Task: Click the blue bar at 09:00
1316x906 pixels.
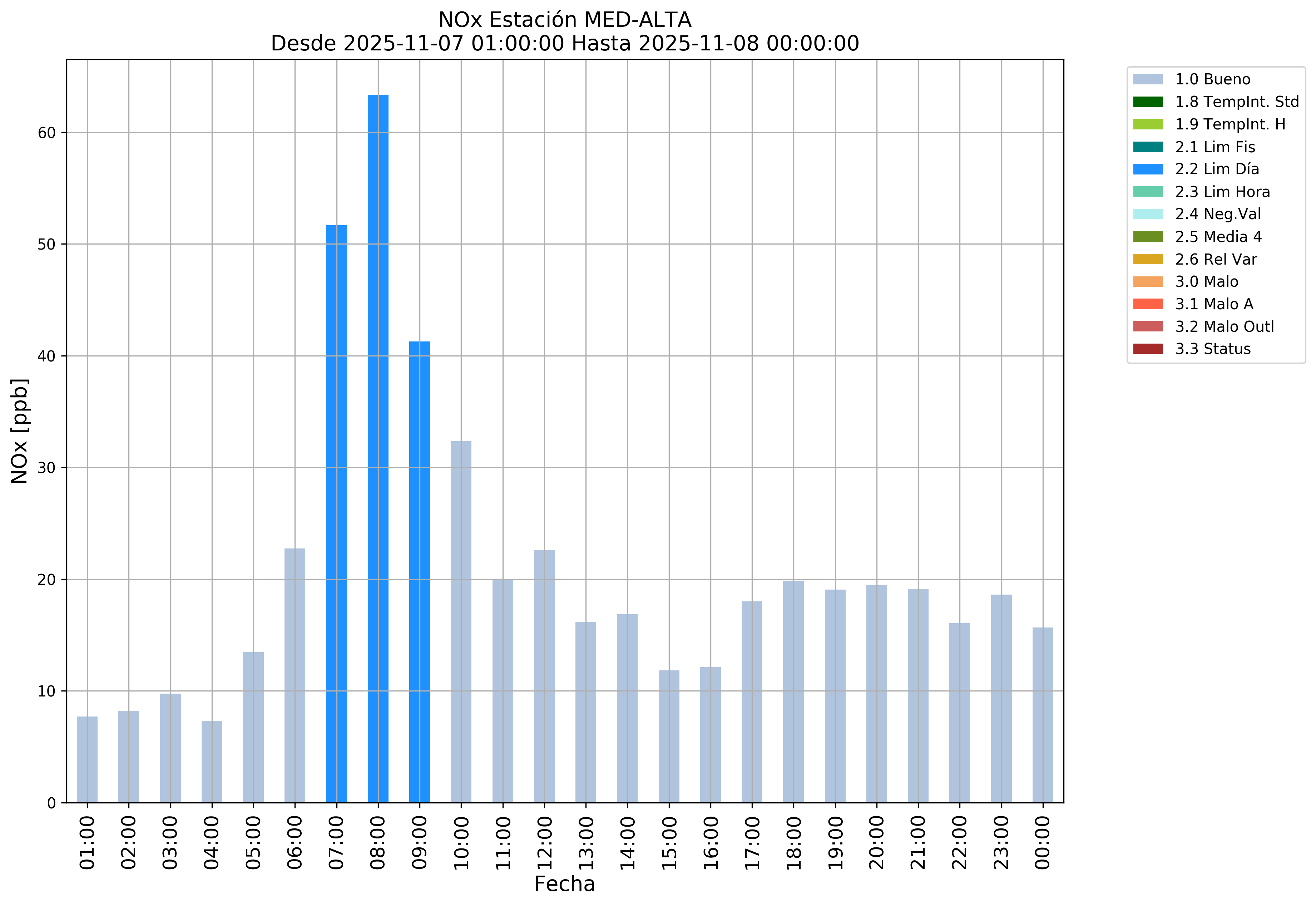Action: pyautogui.click(x=419, y=572)
